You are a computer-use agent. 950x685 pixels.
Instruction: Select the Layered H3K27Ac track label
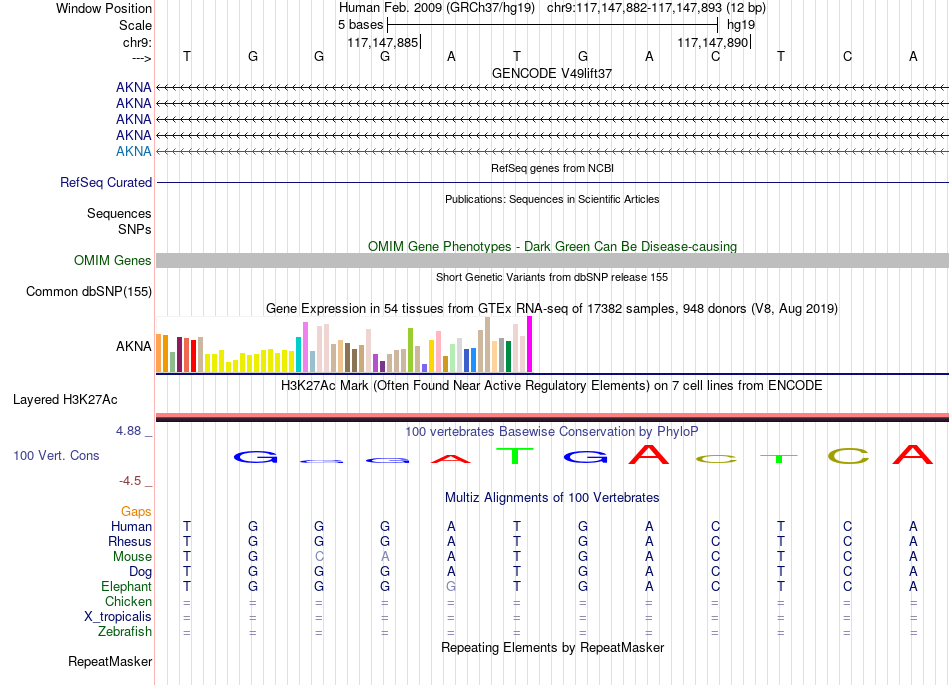[65, 400]
